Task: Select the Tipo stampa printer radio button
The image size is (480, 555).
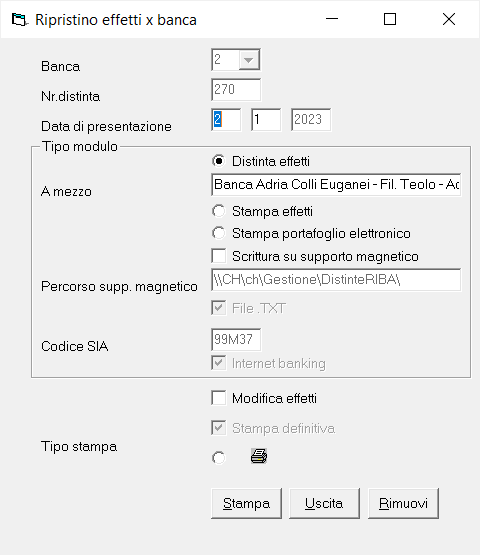Action: (x=219, y=458)
